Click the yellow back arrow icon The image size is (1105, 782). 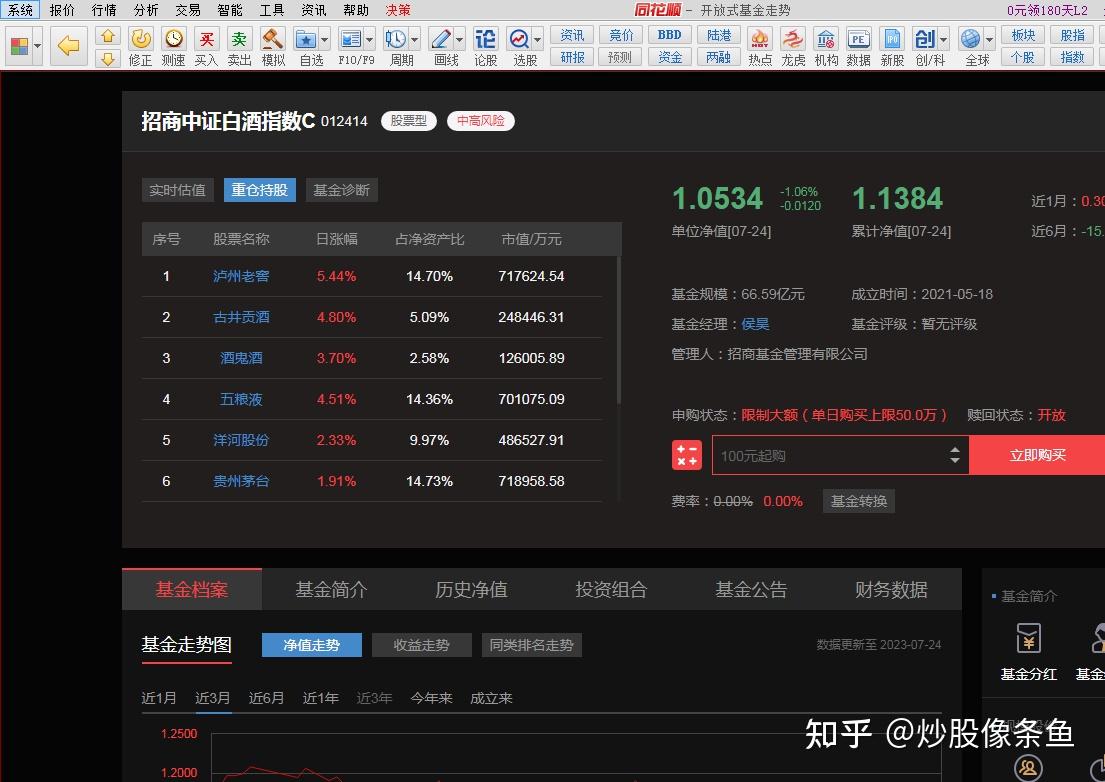[x=68, y=46]
